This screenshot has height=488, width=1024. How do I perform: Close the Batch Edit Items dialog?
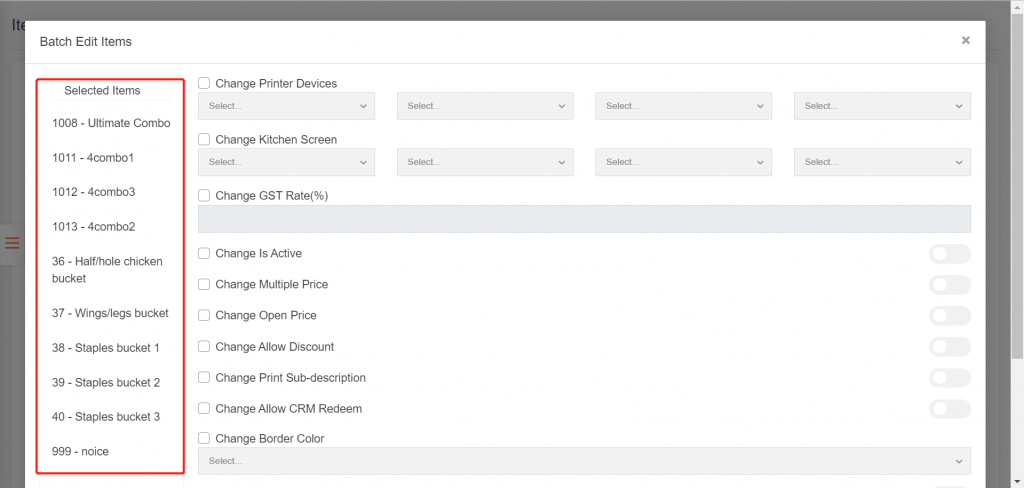point(965,41)
